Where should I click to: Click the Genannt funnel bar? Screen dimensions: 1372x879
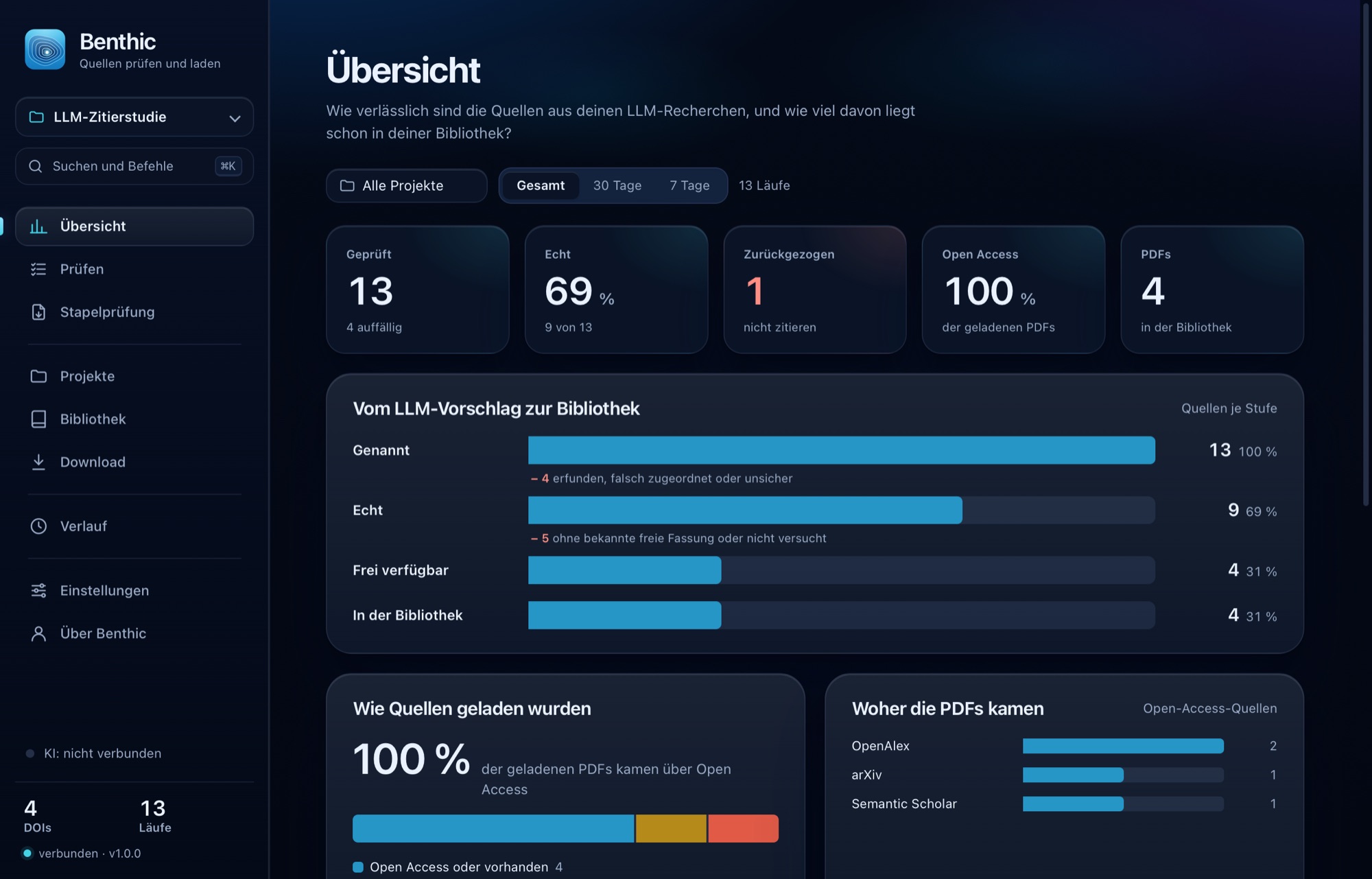coord(842,450)
